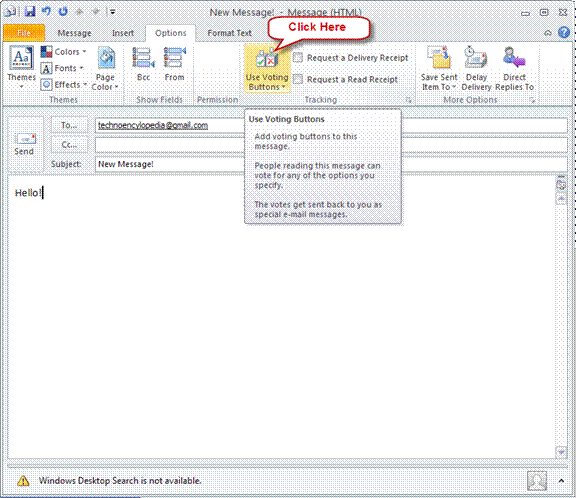This screenshot has width=576, height=498.
Task: Enable Request a Read Receipt checkbox
Action: [x=298, y=79]
